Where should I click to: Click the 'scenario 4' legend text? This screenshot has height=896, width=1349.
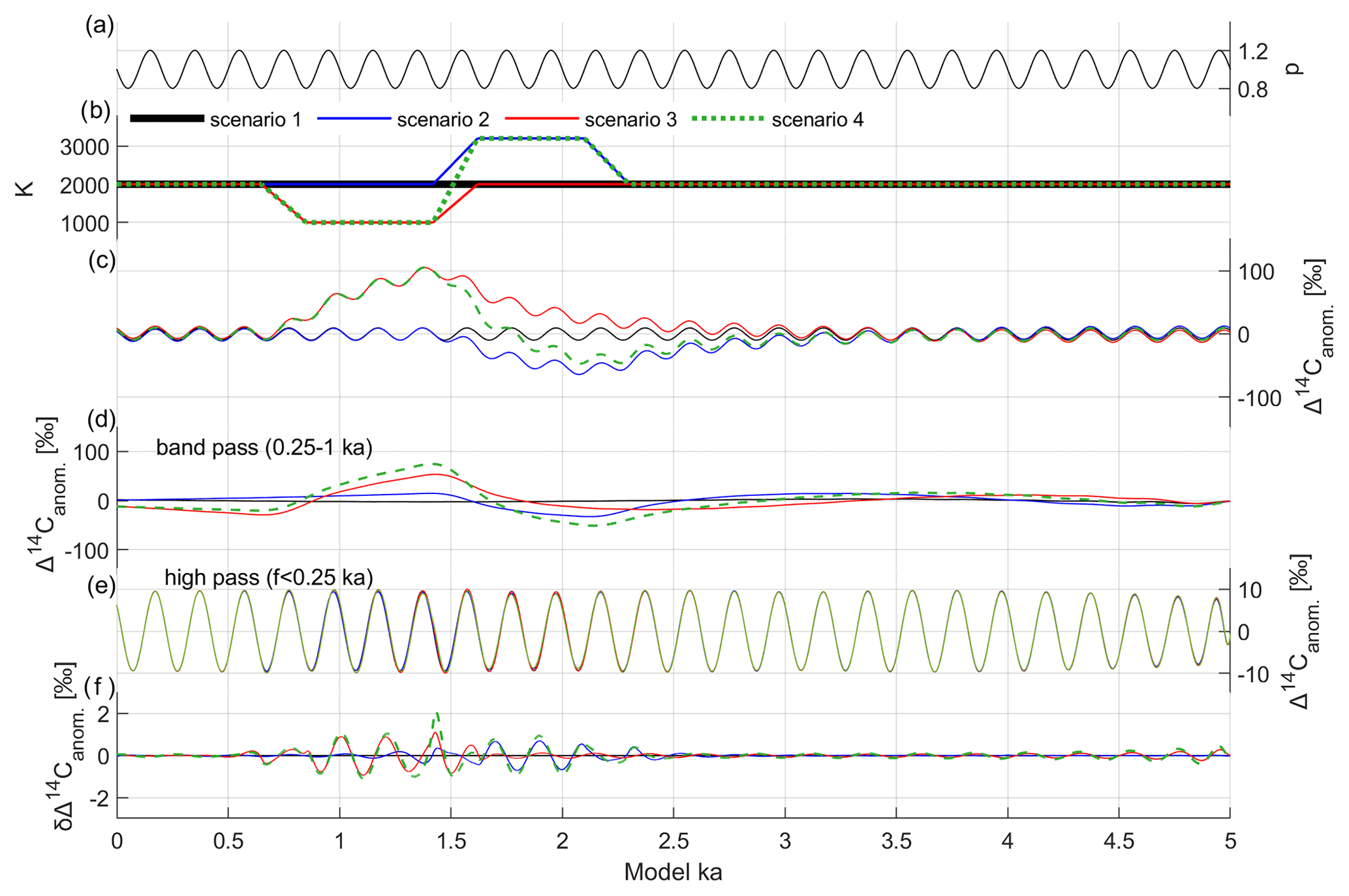point(817,120)
